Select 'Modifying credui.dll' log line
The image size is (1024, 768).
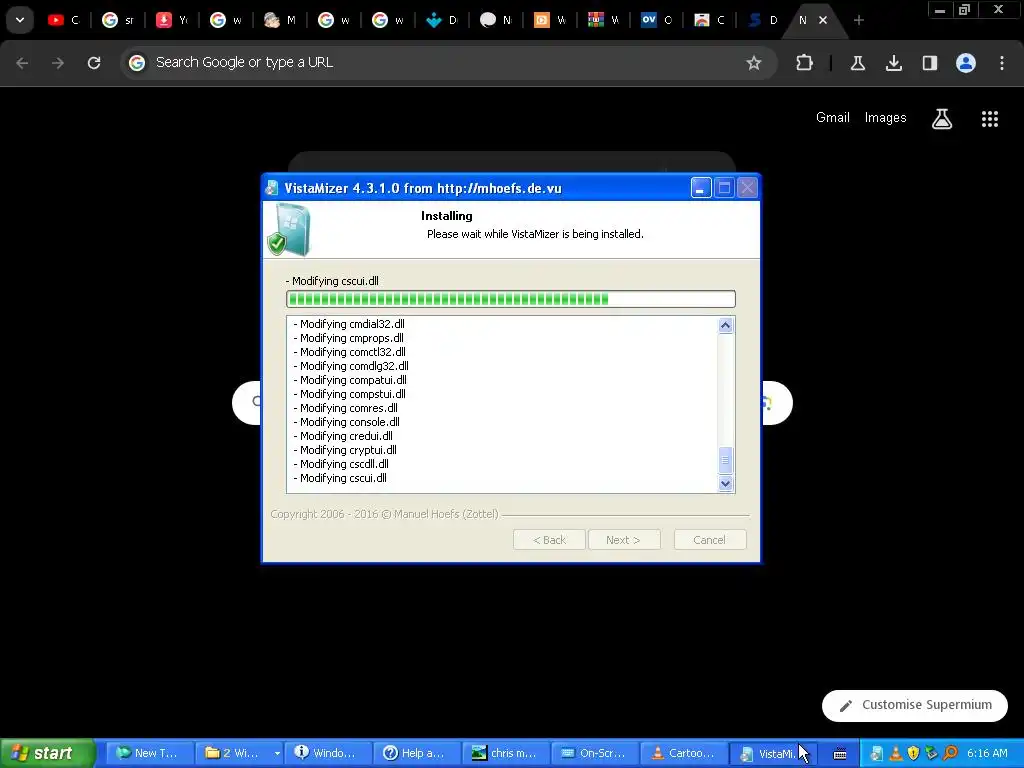click(x=344, y=436)
